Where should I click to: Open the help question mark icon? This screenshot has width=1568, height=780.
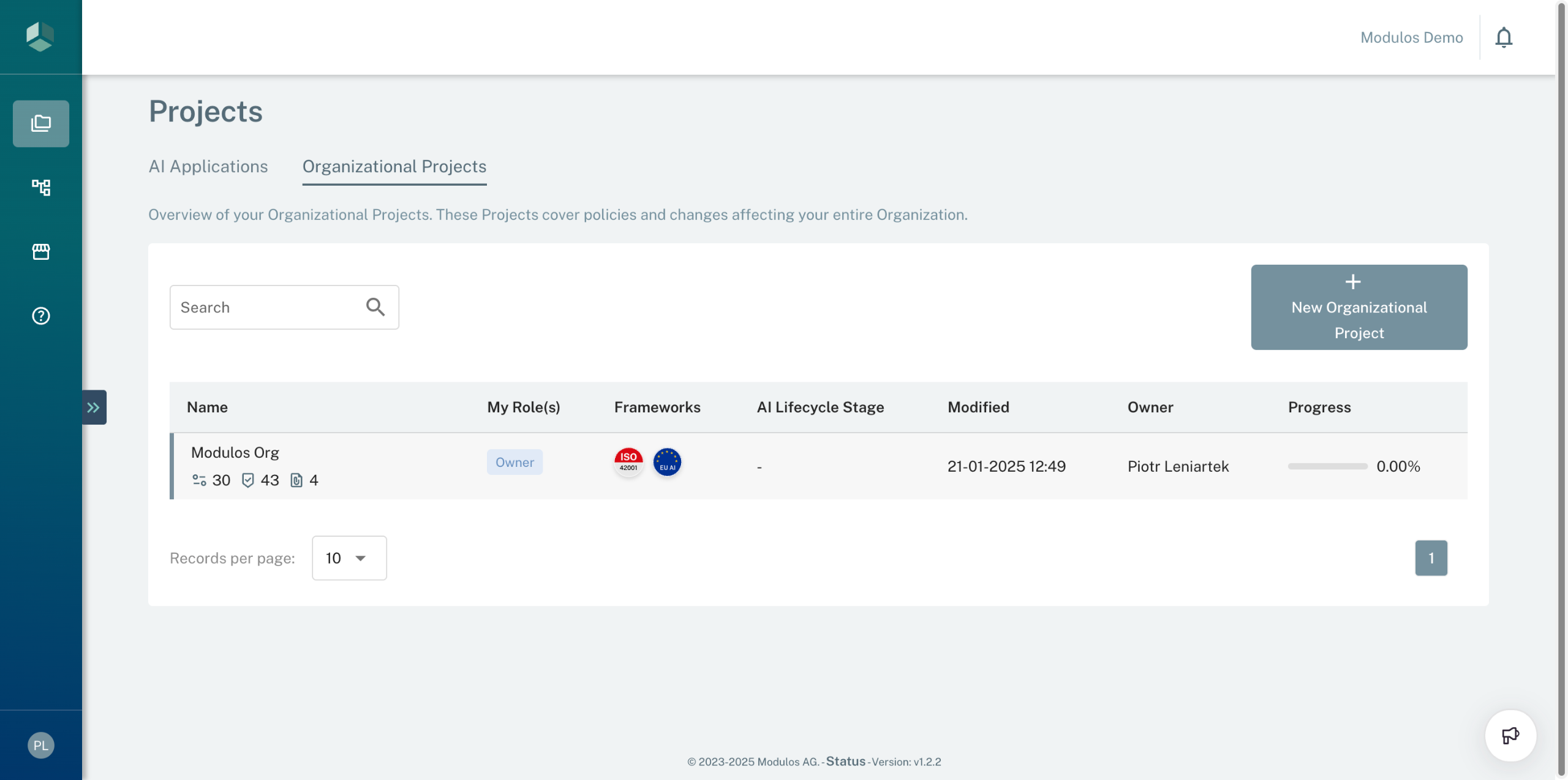tap(41, 316)
